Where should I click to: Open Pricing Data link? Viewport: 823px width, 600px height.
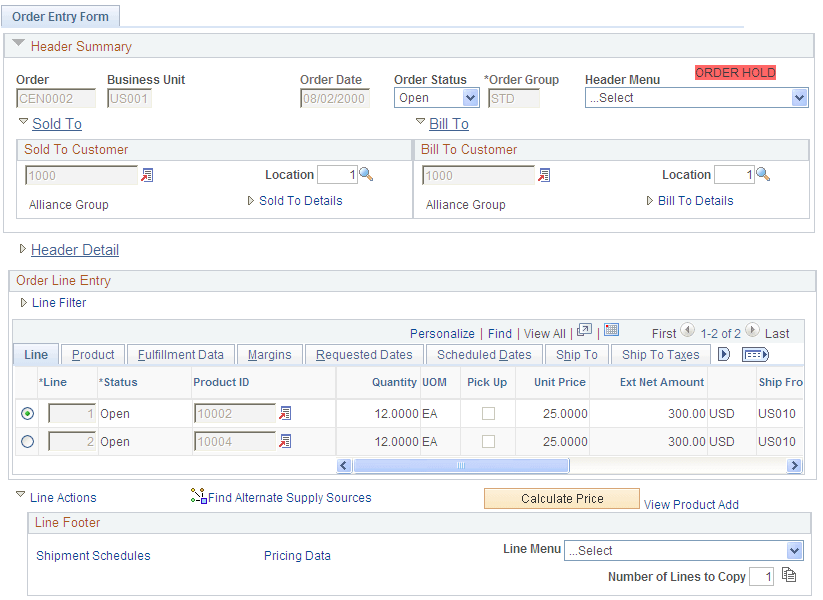(x=297, y=555)
